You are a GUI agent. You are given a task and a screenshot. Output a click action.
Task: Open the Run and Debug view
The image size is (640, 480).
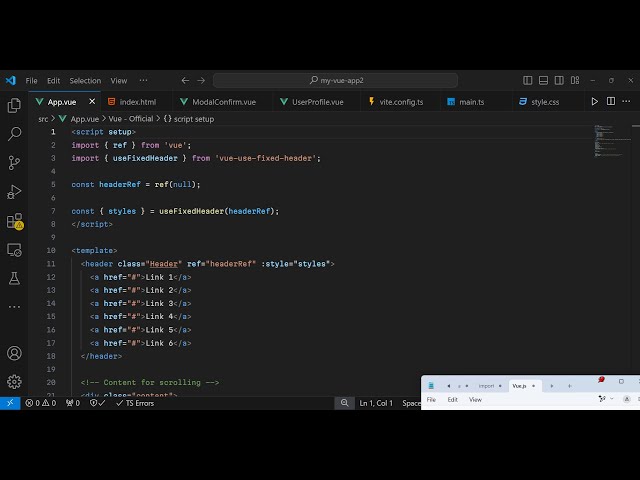coord(14,191)
